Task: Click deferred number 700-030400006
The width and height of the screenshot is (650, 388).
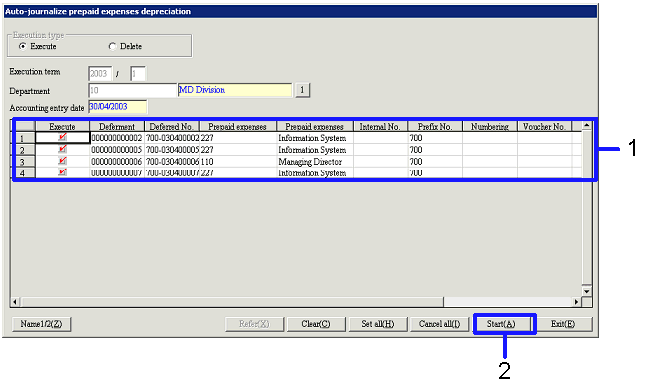Action: tap(172, 162)
